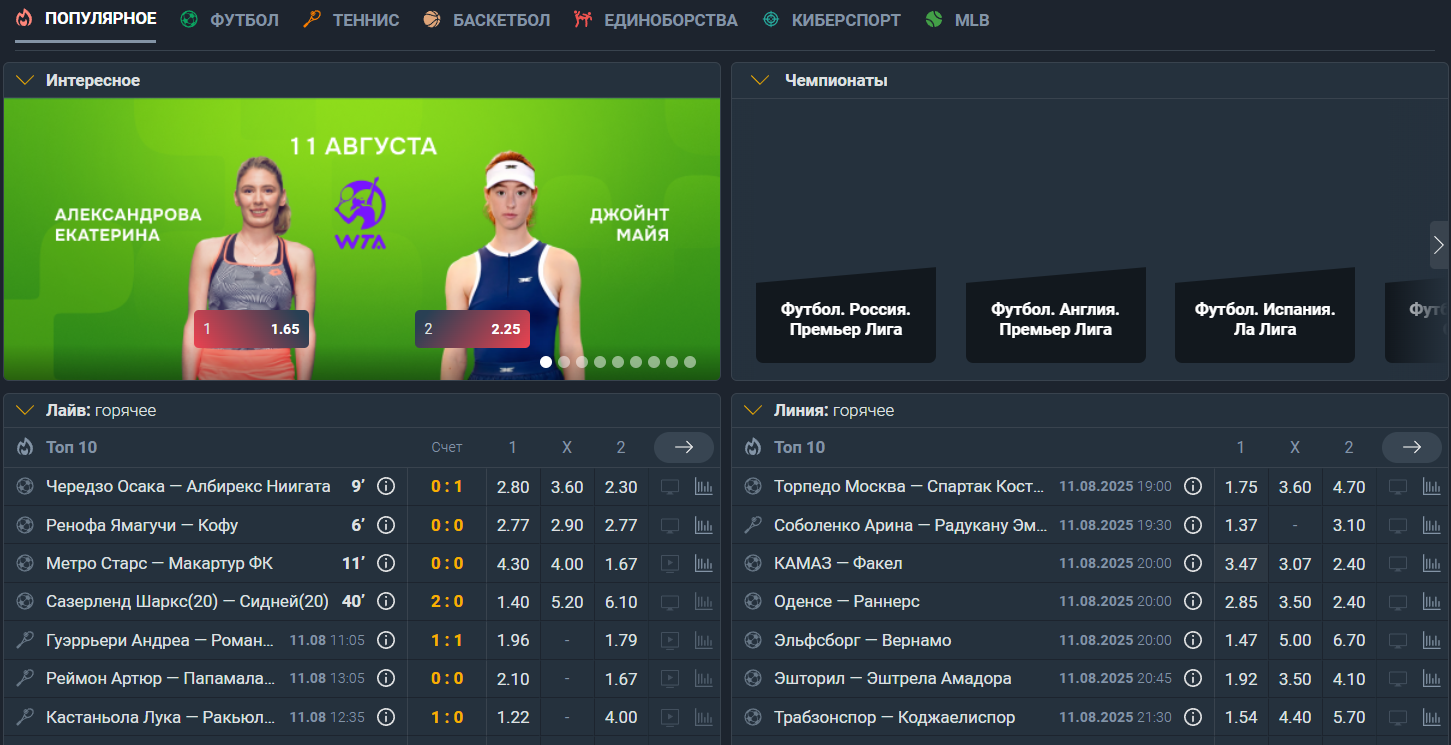
Task: Show next championships with right arrow
Action: [x=1439, y=245]
